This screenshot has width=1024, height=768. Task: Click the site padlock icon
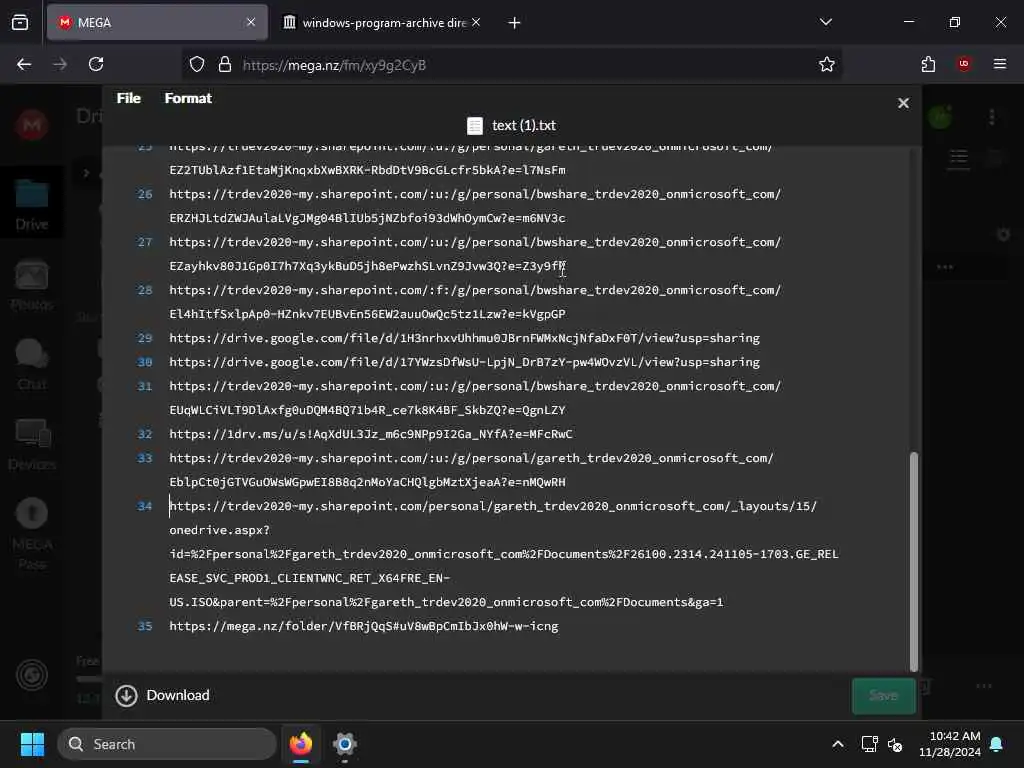click(x=225, y=64)
